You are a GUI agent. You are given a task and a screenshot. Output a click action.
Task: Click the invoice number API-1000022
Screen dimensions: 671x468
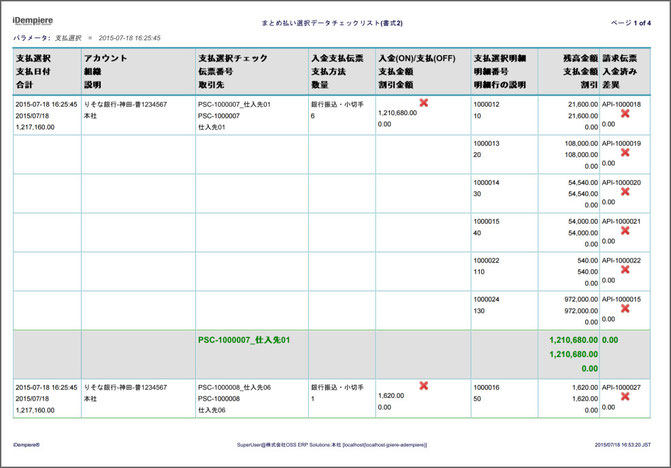point(621,261)
